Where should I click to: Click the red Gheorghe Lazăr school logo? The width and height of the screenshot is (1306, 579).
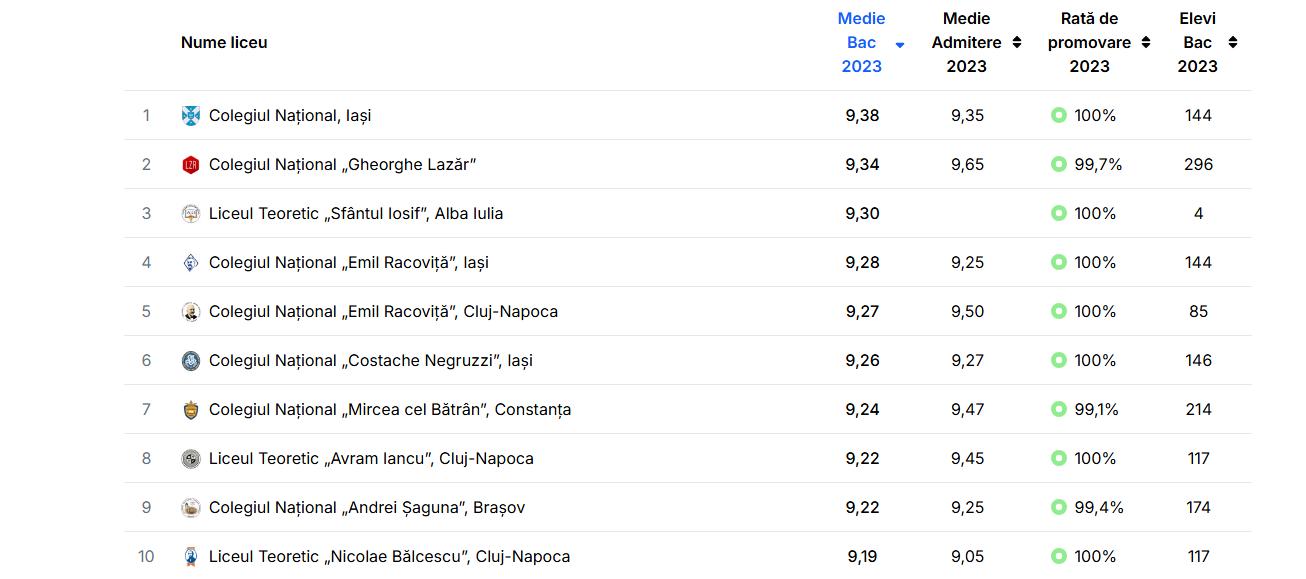(x=191, y=165)
